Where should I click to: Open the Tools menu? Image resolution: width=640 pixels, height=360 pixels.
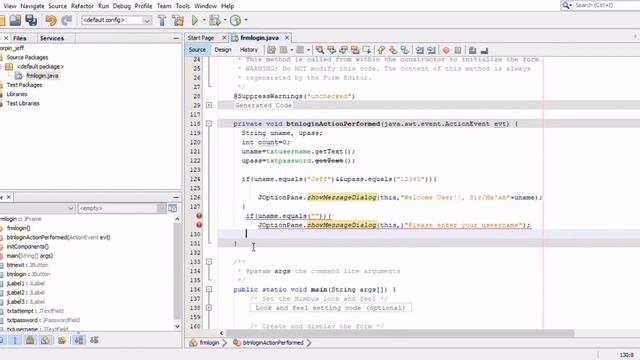[x=182, y=6]
